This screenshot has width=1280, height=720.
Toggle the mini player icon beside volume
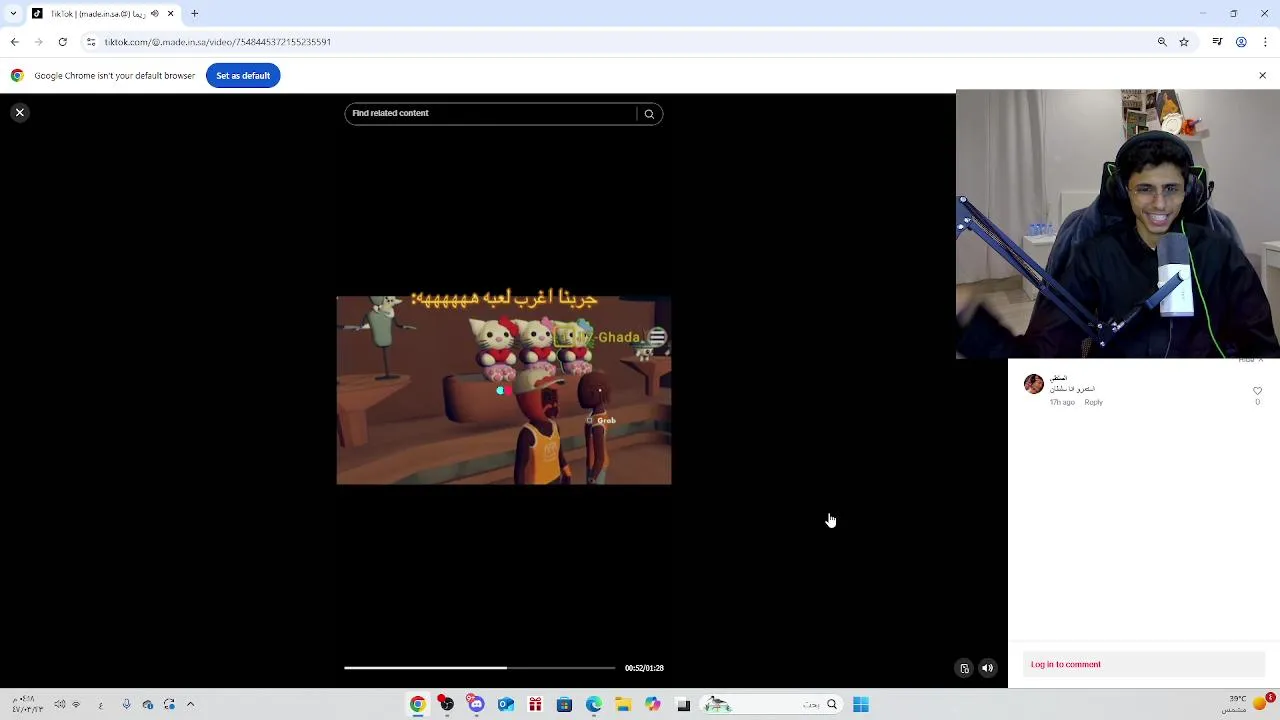coord(964,669)
